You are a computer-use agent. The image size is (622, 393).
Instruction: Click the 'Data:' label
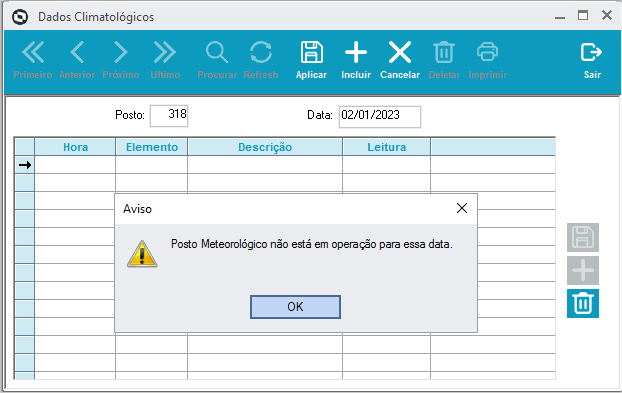(320, 115)
